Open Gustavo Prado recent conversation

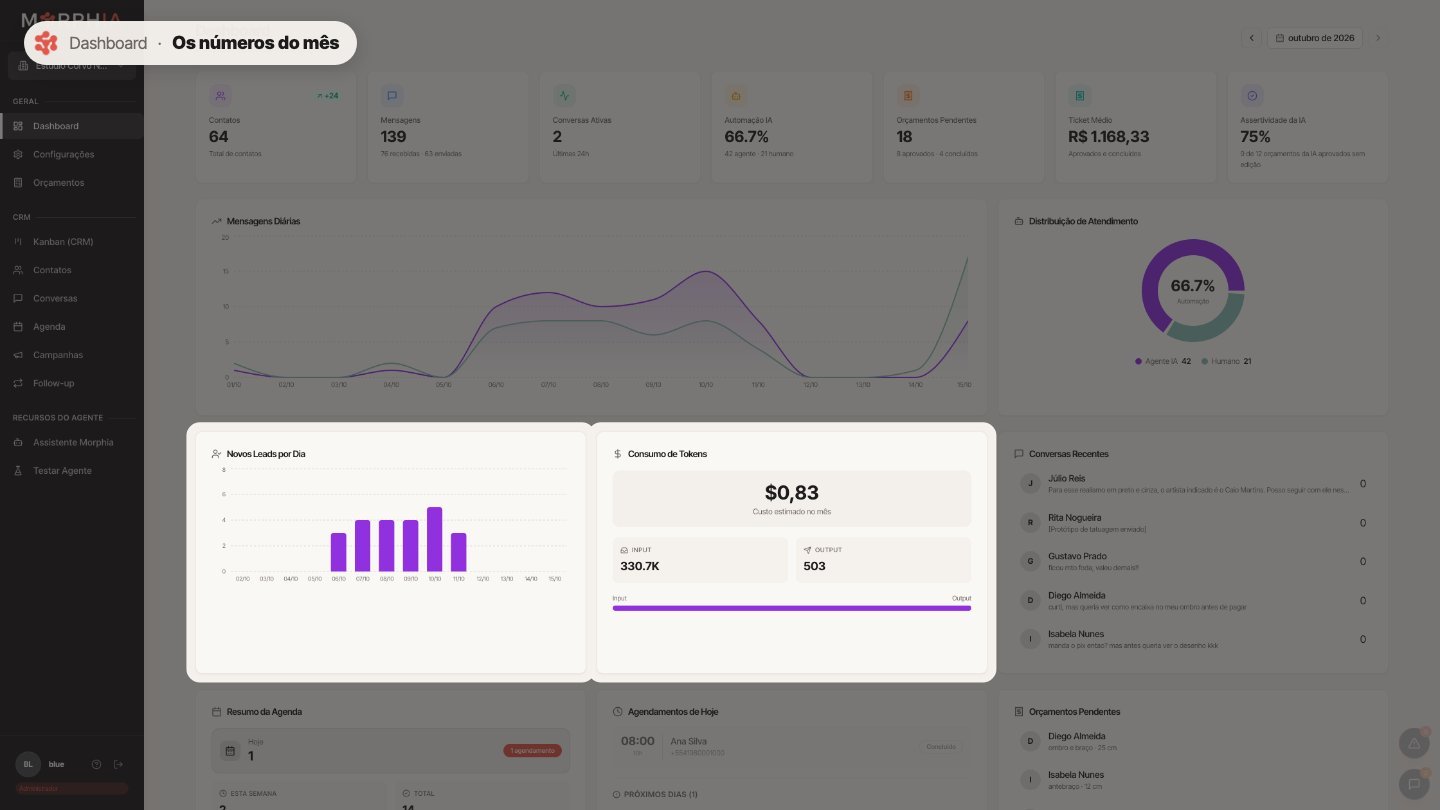[1192, 562]
